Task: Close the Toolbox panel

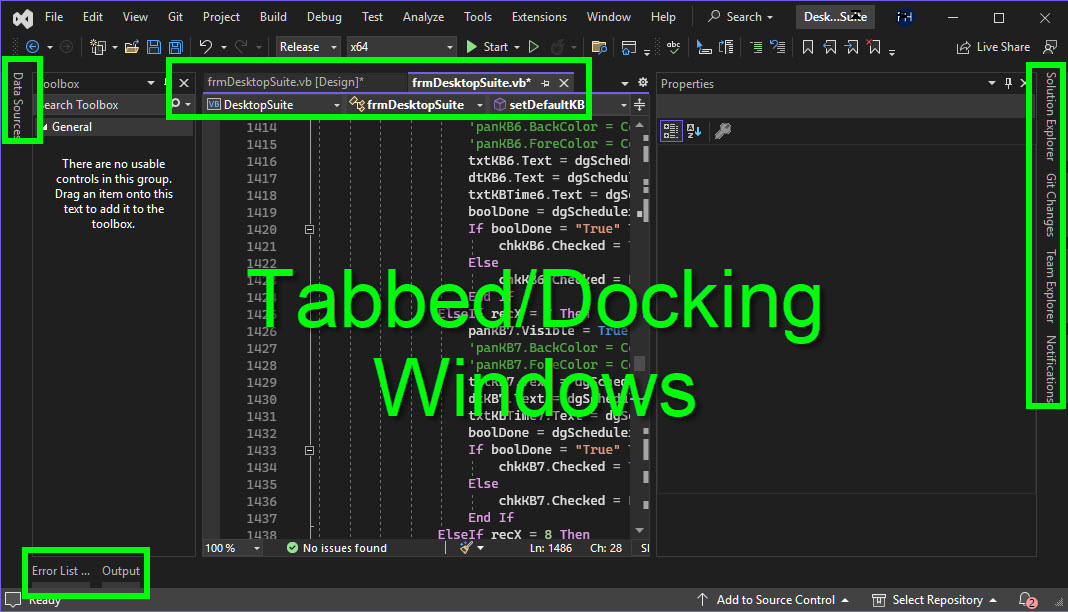Action: 184,83
